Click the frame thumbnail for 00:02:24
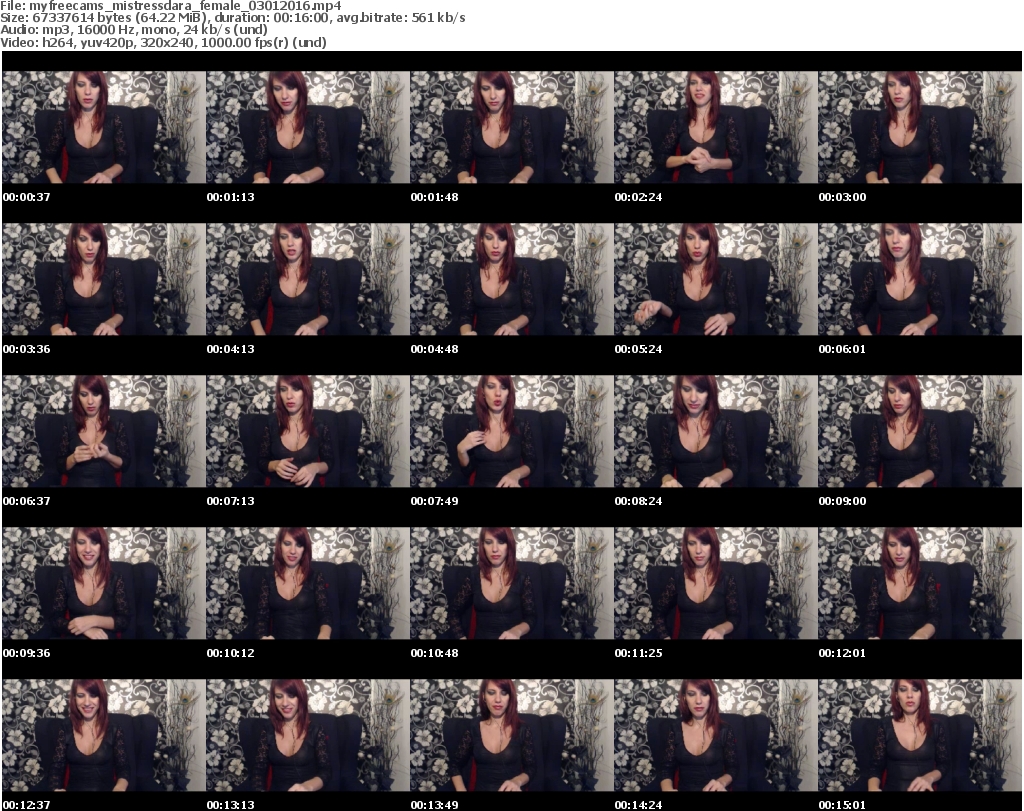This screenshot has width=1024, height=811. (x=716, y=127)
